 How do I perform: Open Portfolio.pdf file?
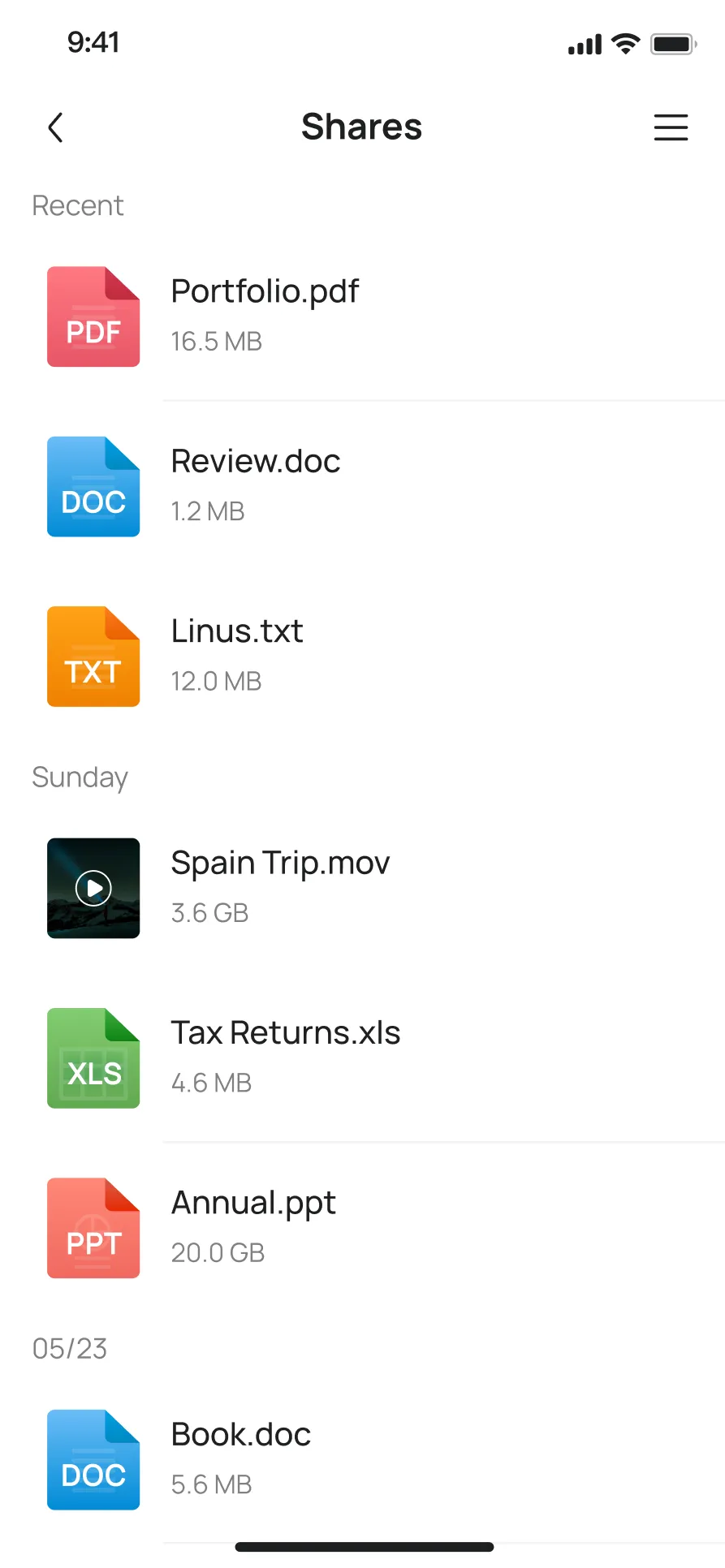[265, 291]
